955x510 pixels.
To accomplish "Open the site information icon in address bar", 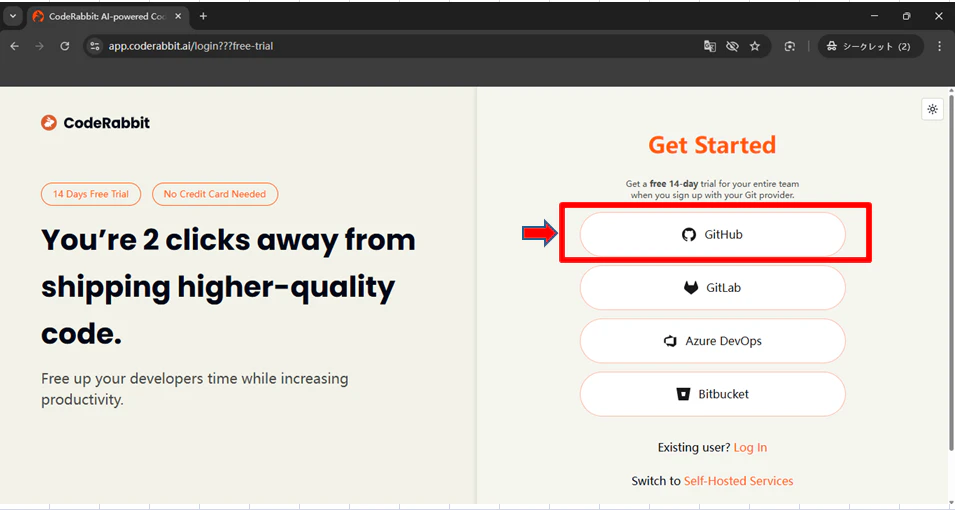I will [x=94, y=46].
